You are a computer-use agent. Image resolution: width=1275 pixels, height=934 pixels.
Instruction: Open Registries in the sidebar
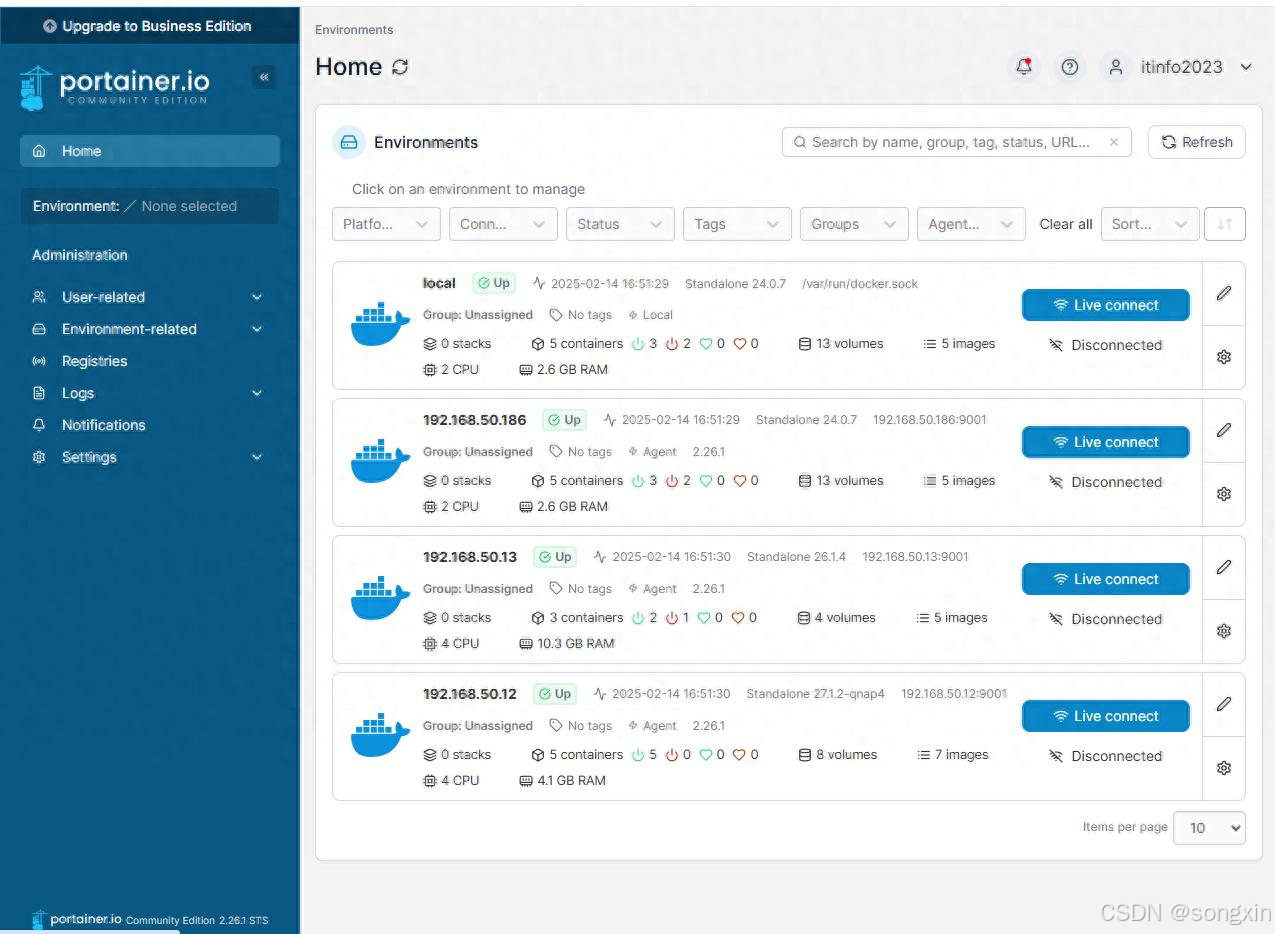click(148, 361)
